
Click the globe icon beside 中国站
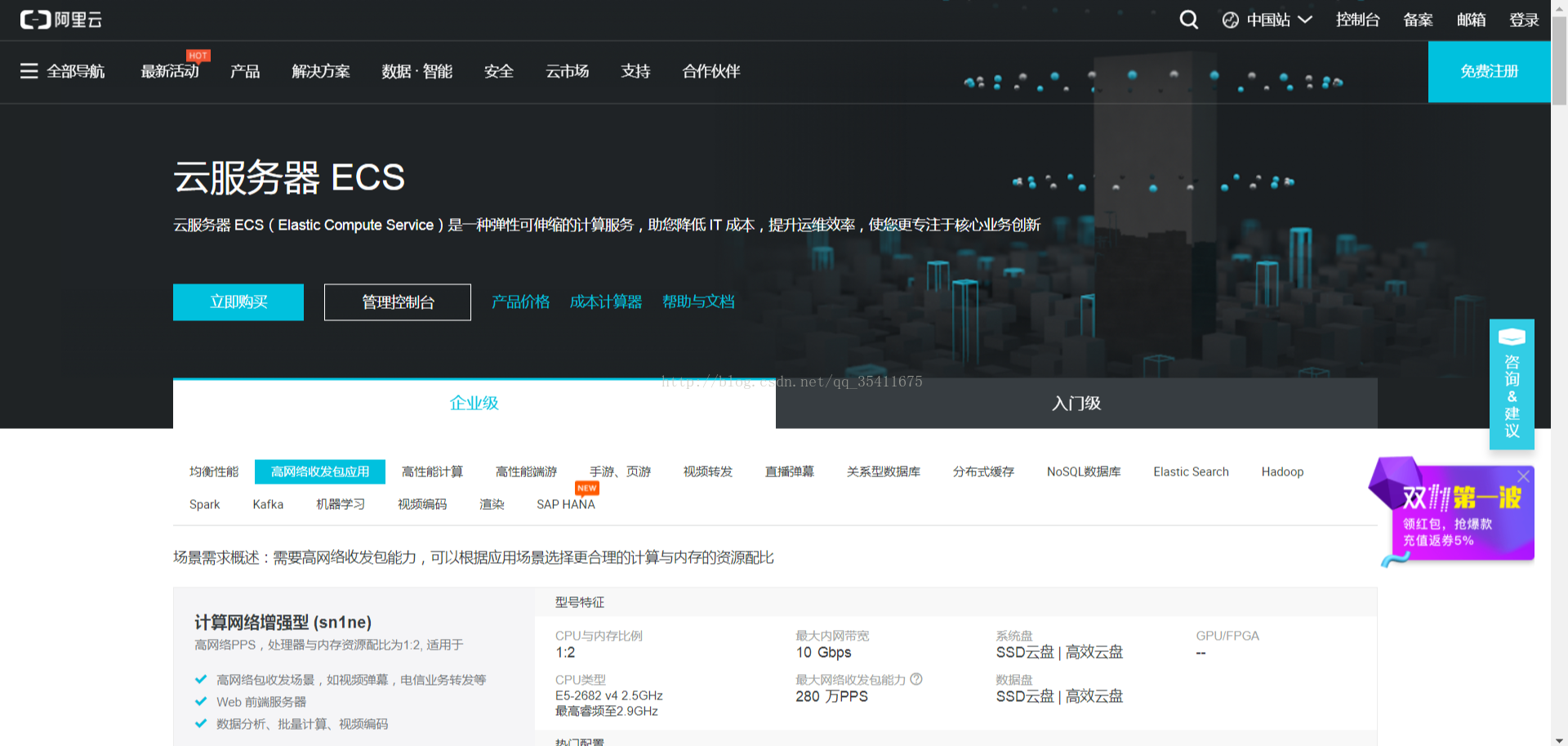1231,20
